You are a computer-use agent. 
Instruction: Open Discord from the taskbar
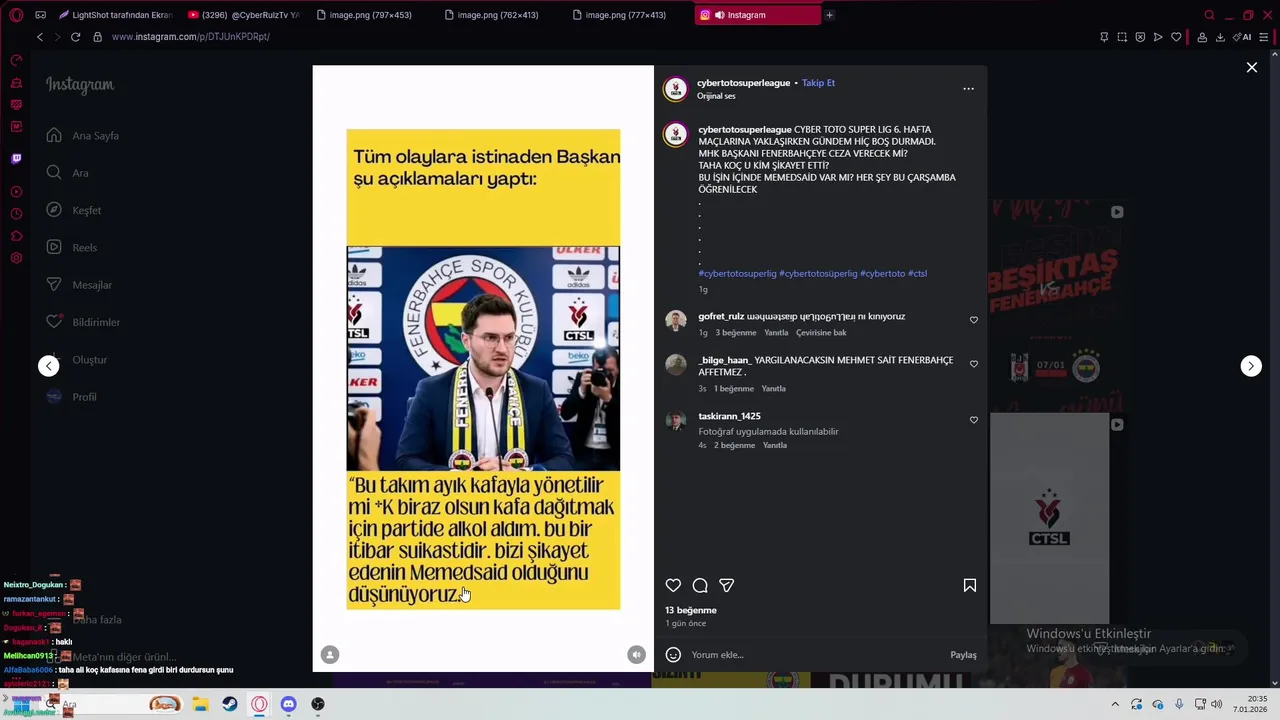288,704
